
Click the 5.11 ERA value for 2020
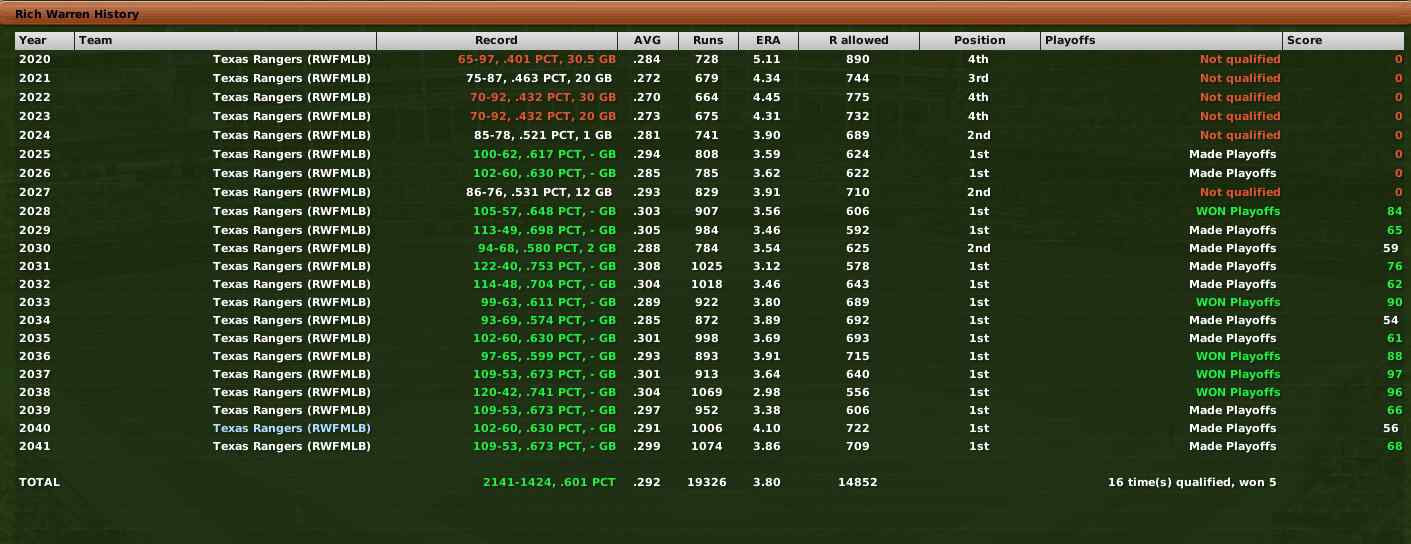click(x=767, y=59)
